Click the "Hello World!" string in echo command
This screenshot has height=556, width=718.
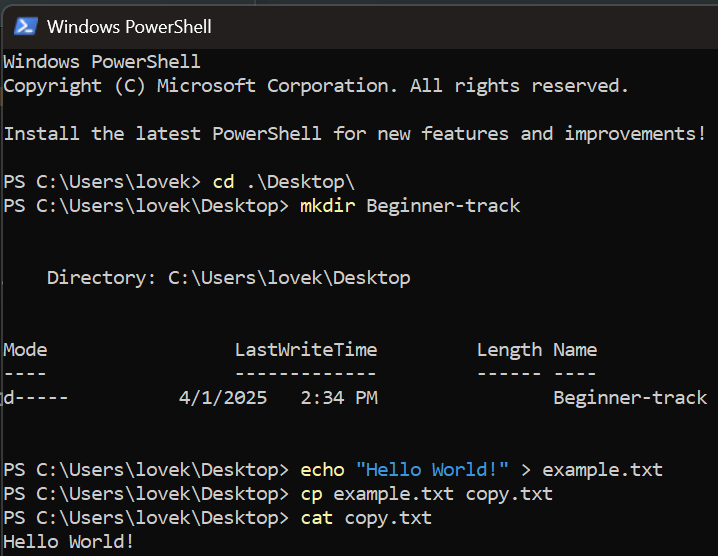(x=432, y=470)
